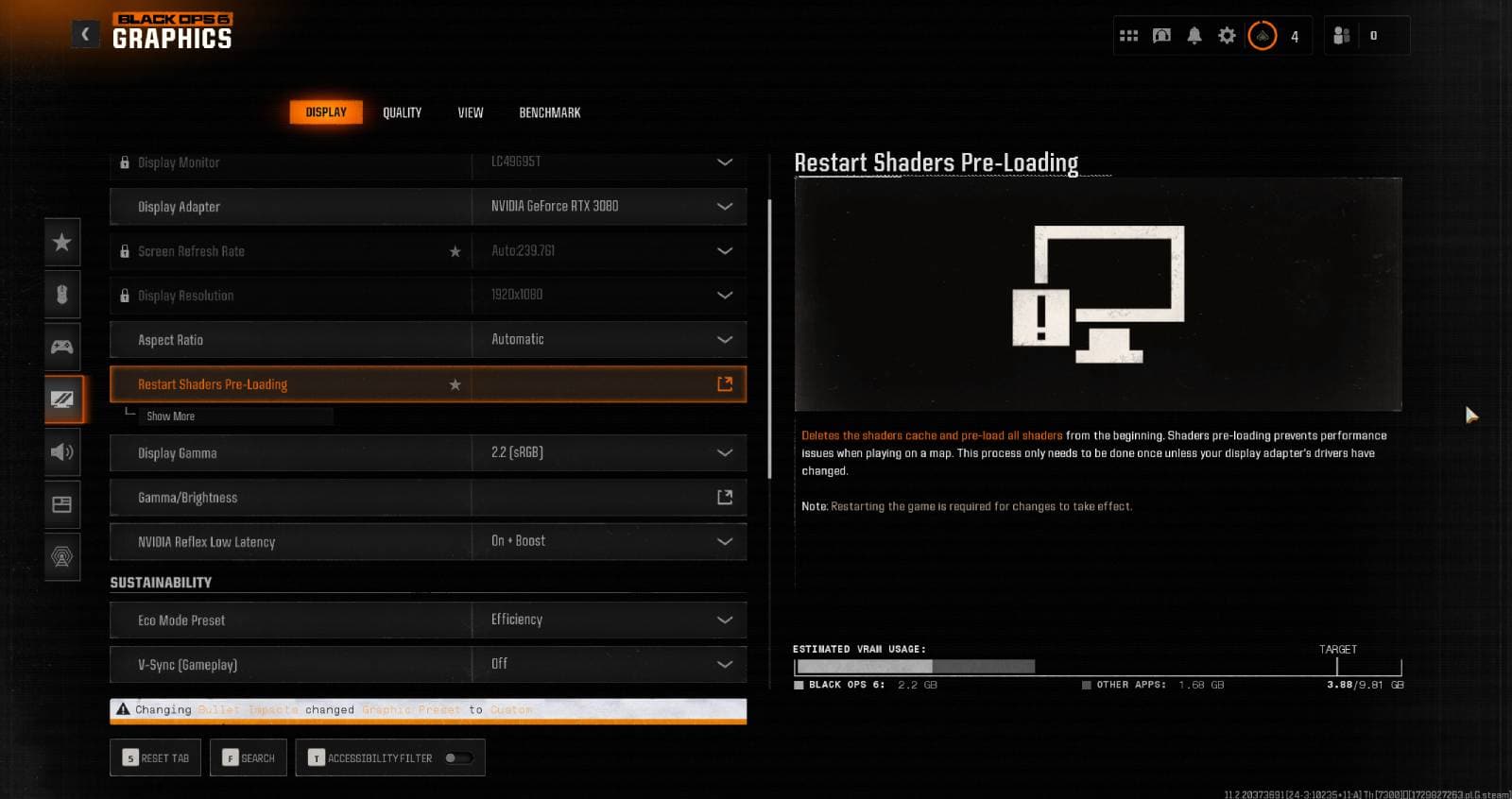This screenshot has height=799, width=1512.
Task: Open the Controller sidebar category
Action: (62, 347)
